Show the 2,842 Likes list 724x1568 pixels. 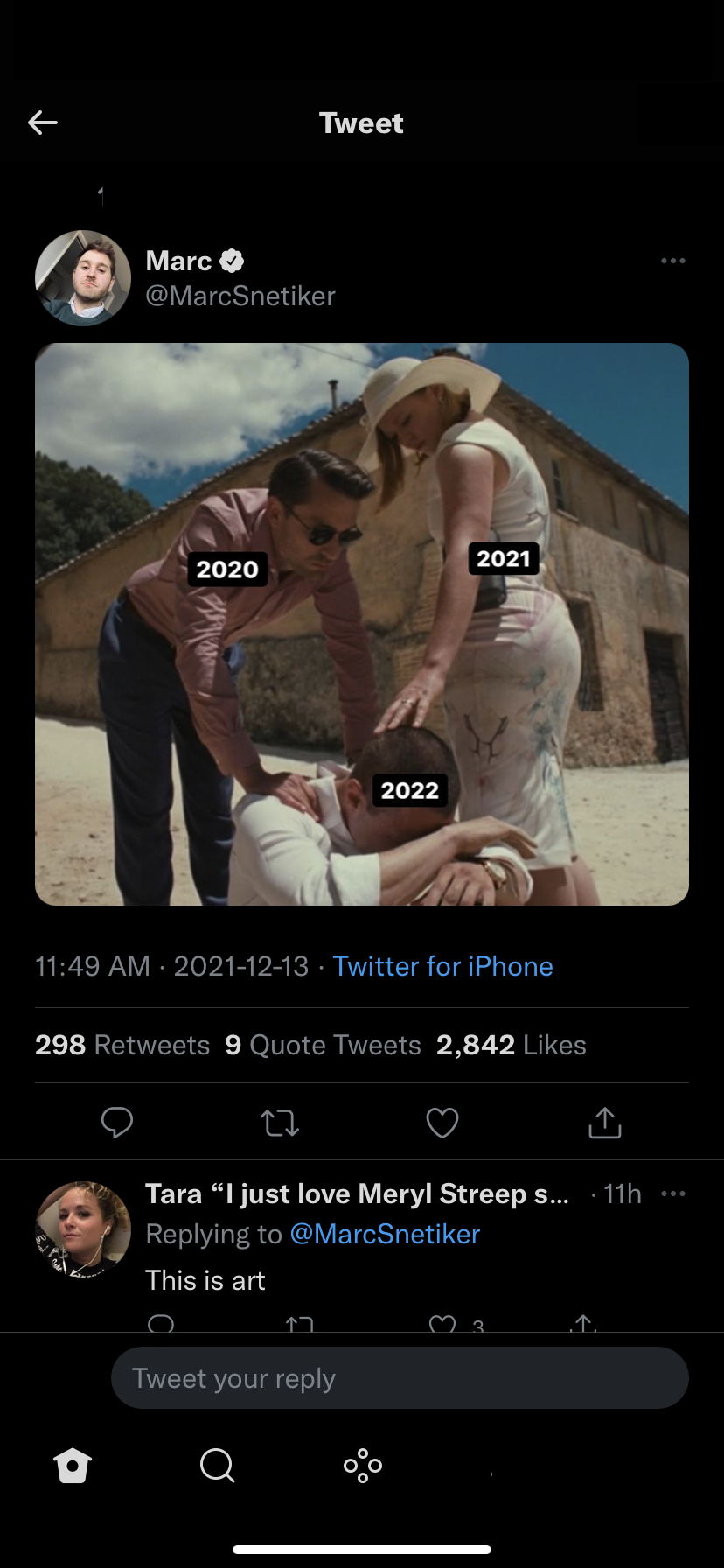point(512,1045)
